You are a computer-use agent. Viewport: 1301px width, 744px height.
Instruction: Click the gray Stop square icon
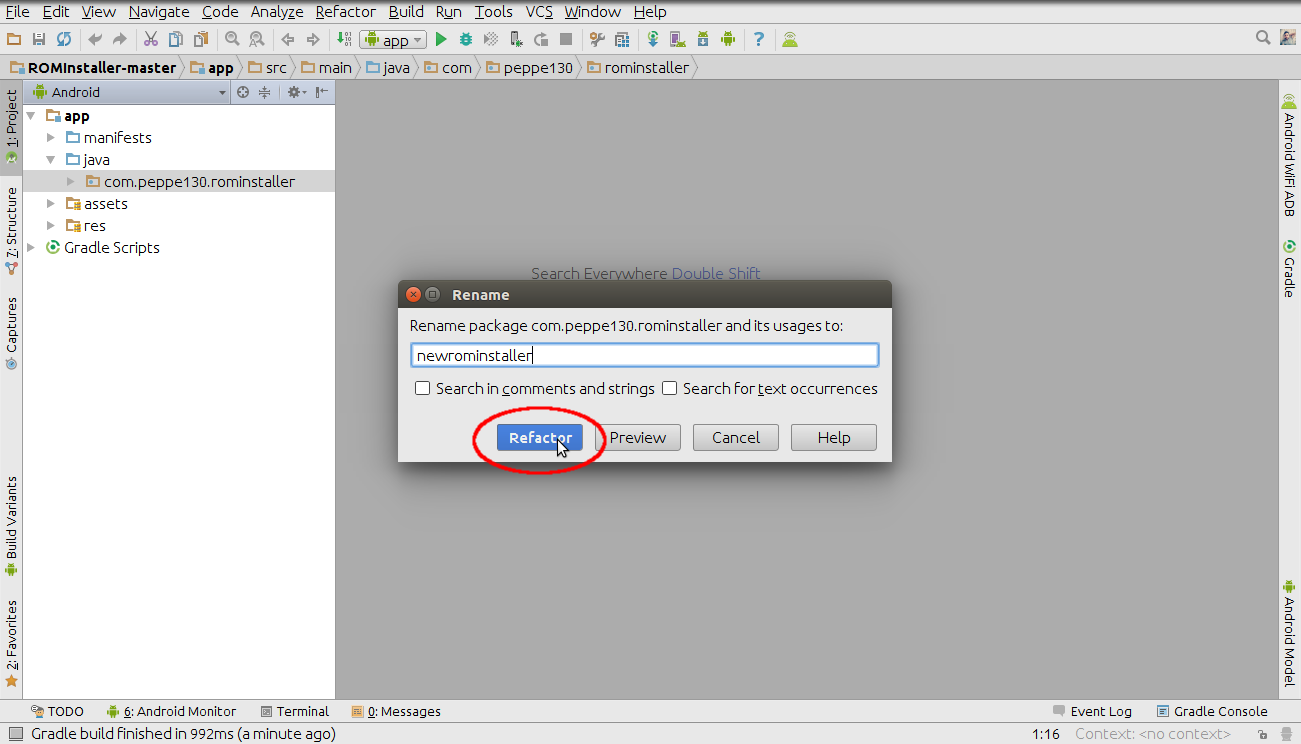click(x=566, y=39)
